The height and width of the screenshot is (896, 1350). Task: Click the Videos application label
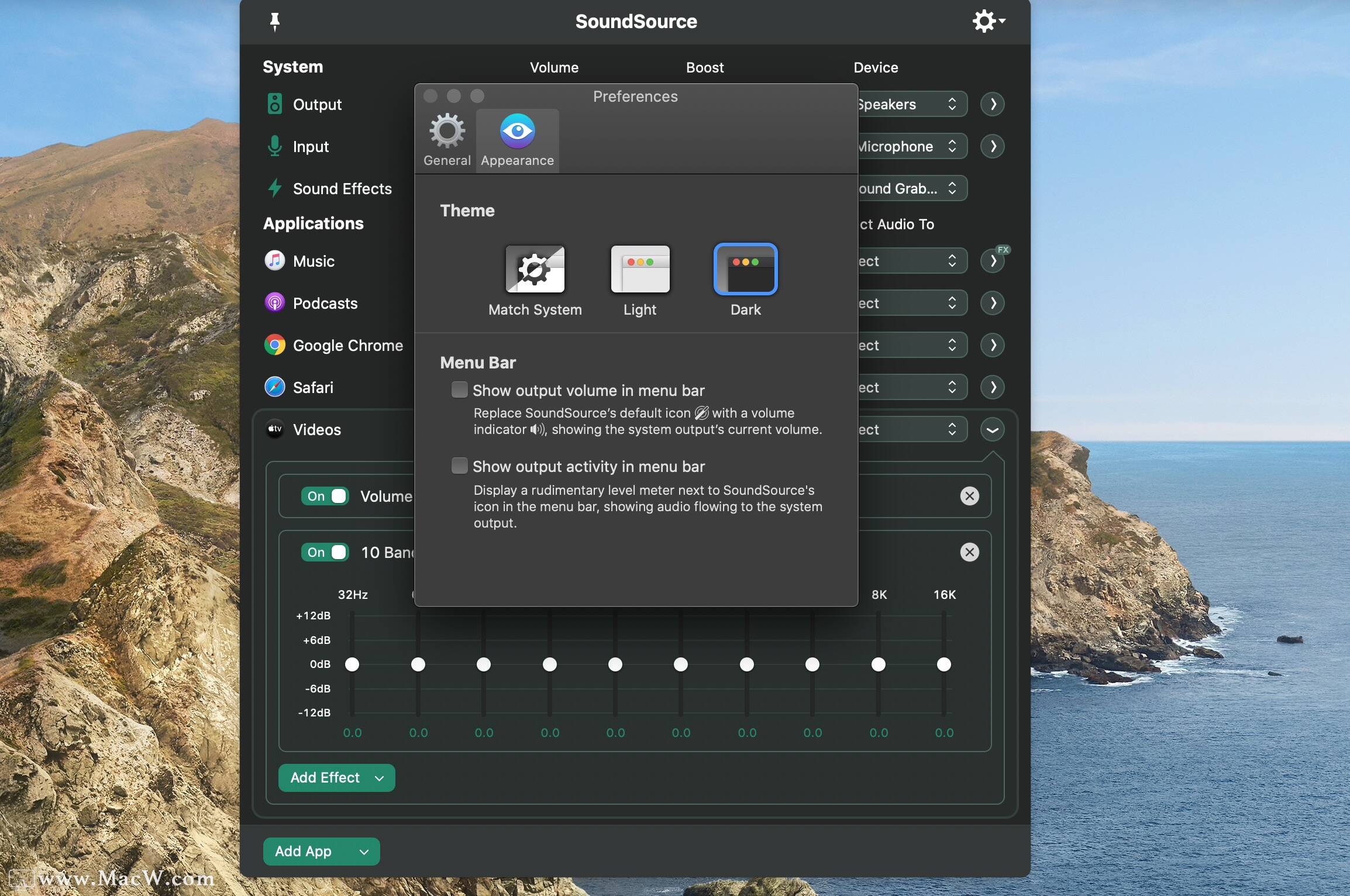coord(316,430)
